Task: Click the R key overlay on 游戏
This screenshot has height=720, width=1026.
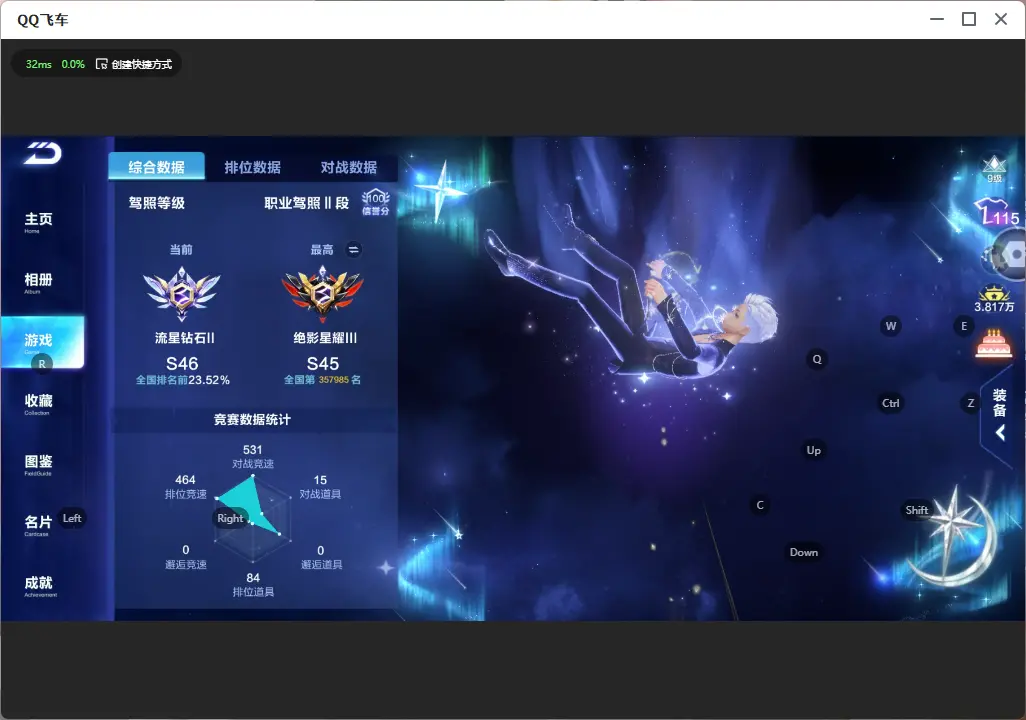Action: point(42,364)
